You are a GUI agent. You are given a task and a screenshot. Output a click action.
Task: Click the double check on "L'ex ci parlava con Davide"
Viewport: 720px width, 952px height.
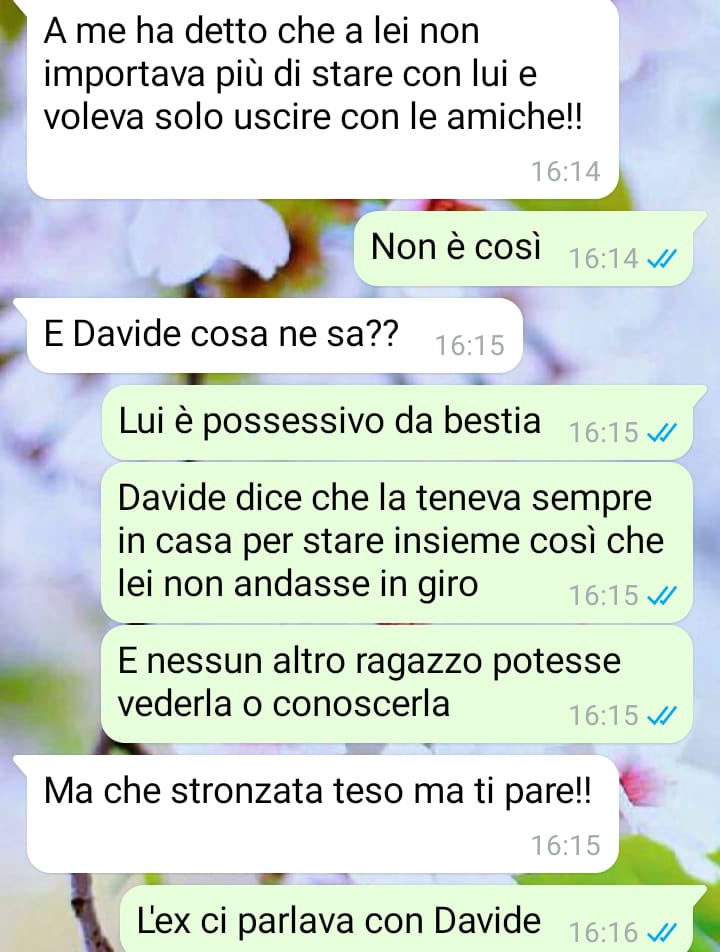click(x=662, y=931)
